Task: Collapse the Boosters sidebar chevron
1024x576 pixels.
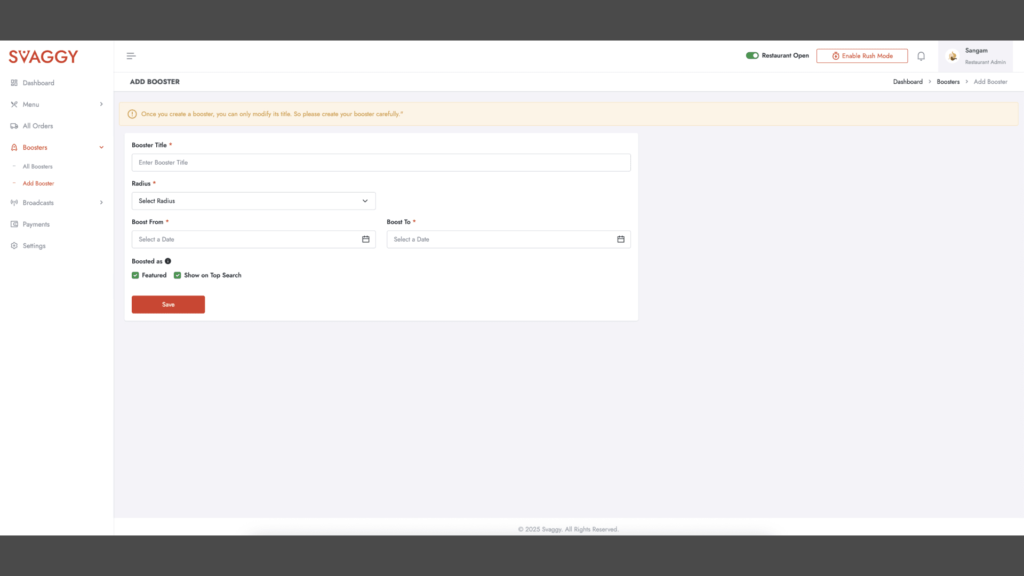Action: coord(101,148)
